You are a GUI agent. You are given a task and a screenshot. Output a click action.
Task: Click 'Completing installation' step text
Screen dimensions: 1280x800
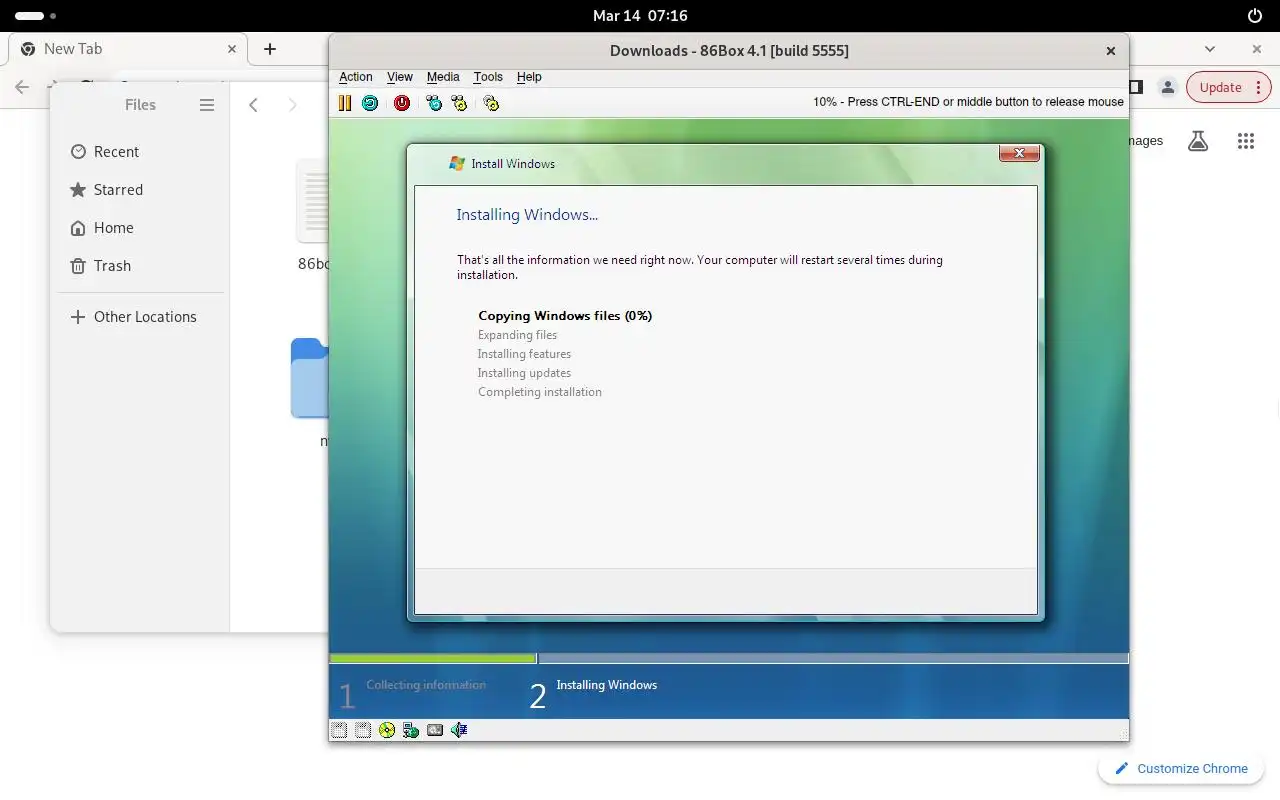coord(540,392)
